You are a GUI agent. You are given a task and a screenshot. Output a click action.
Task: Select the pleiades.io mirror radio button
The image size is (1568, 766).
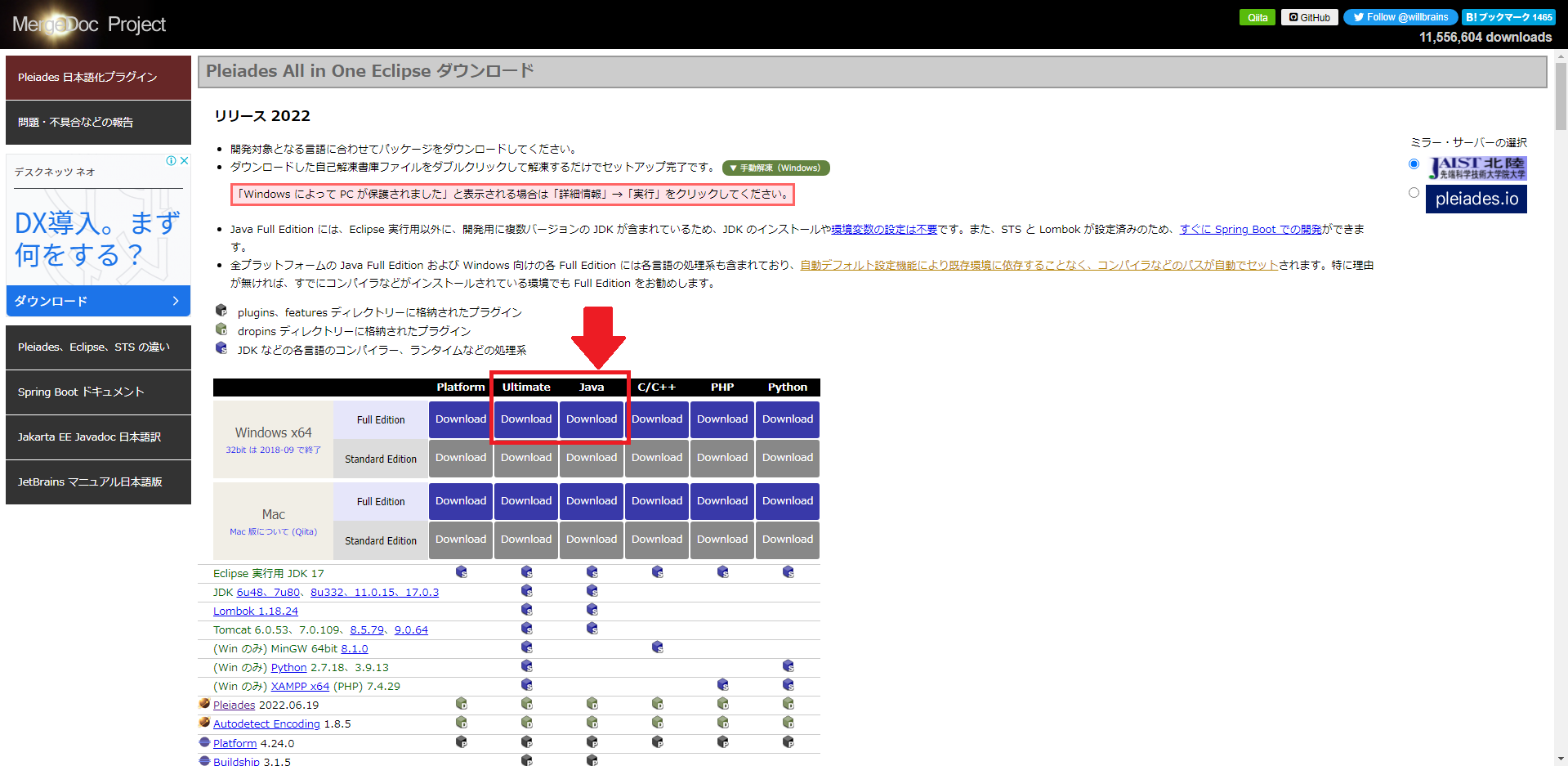[x=1414, y=193]
